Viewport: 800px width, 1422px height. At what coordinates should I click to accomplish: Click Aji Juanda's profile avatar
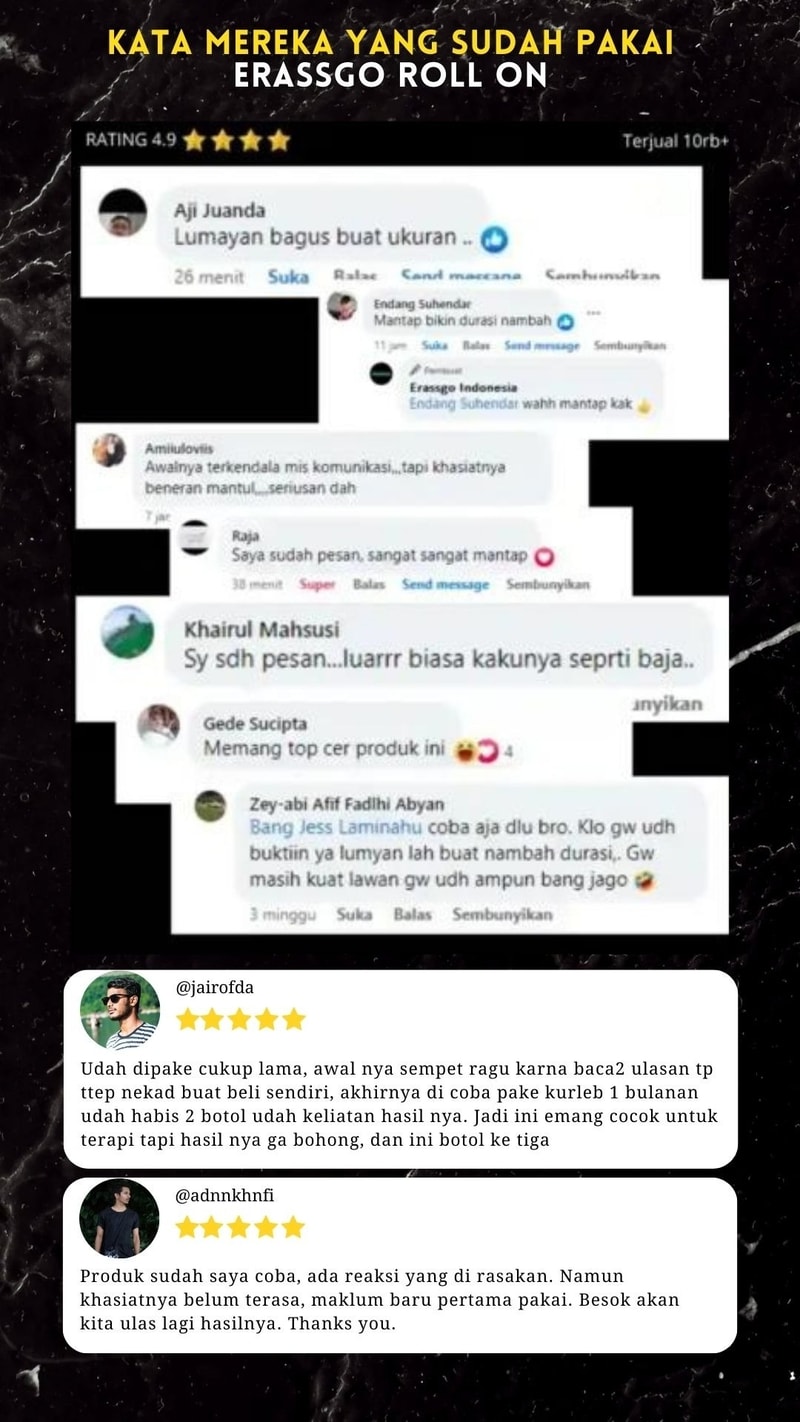pyautogui.click(x=123, y=212)
